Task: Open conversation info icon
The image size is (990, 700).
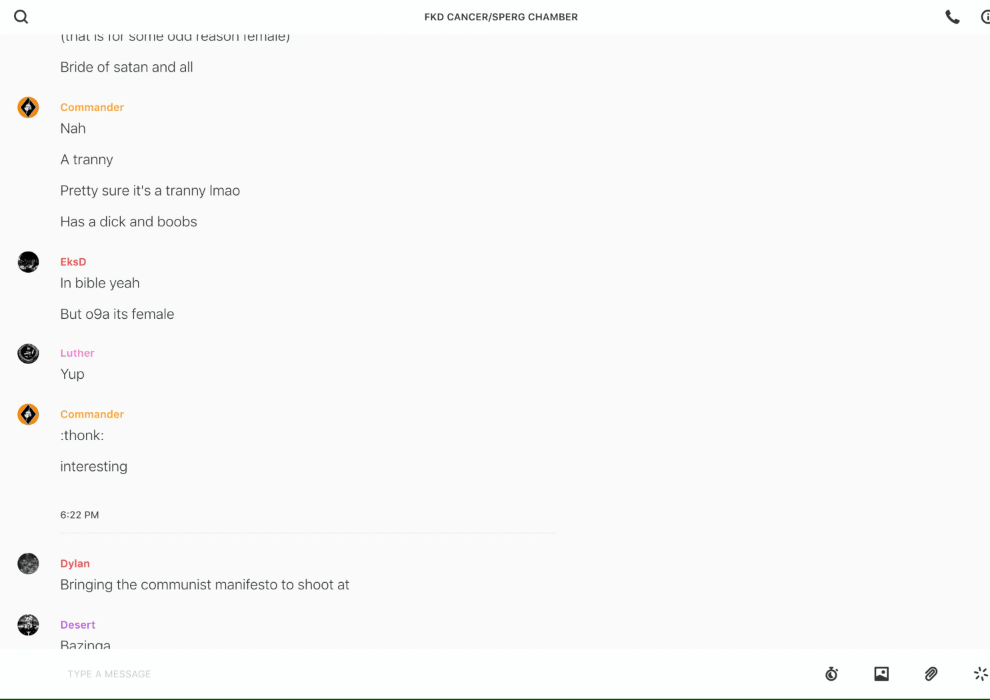Action: click(986, 17)
